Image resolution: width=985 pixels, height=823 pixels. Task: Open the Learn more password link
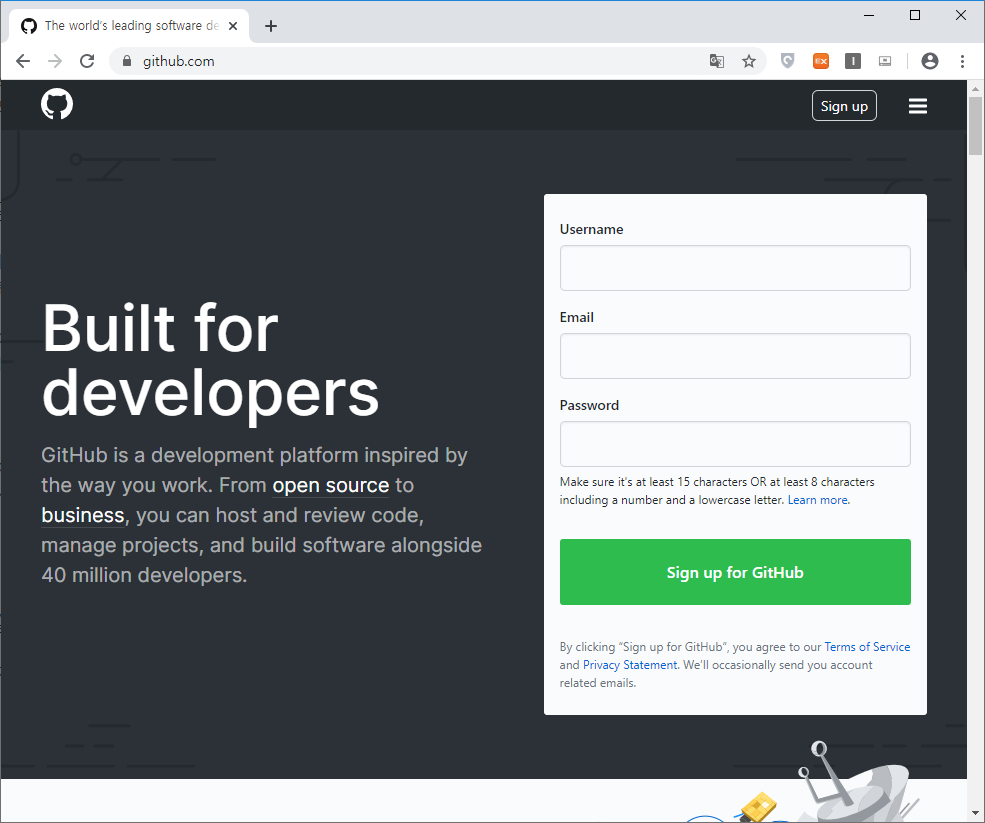pyautogui.click(x=818, y=500)
